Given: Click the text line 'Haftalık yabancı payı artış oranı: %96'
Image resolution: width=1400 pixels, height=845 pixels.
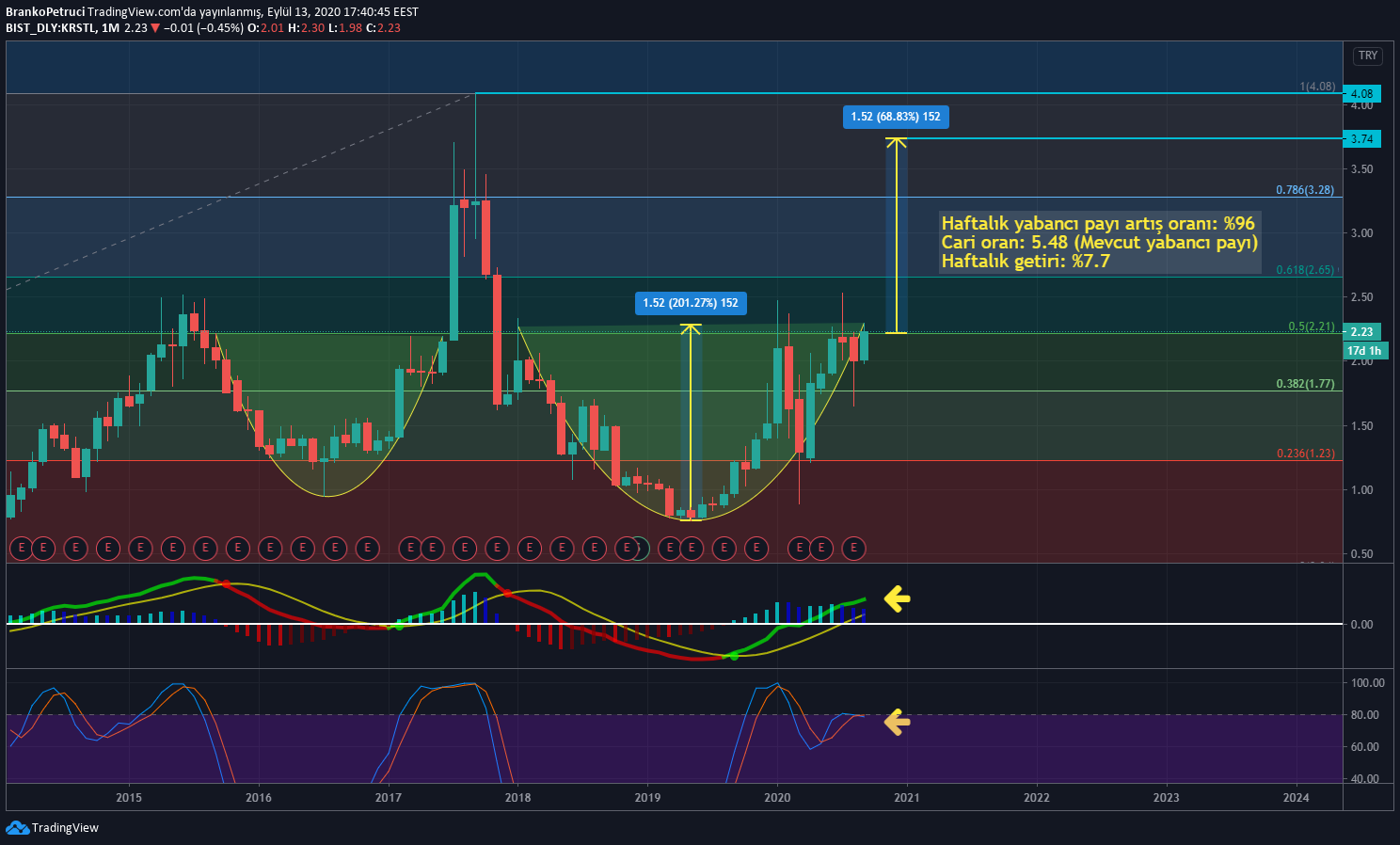Looking at the screenshot, I should click(x=1098, y=224).
